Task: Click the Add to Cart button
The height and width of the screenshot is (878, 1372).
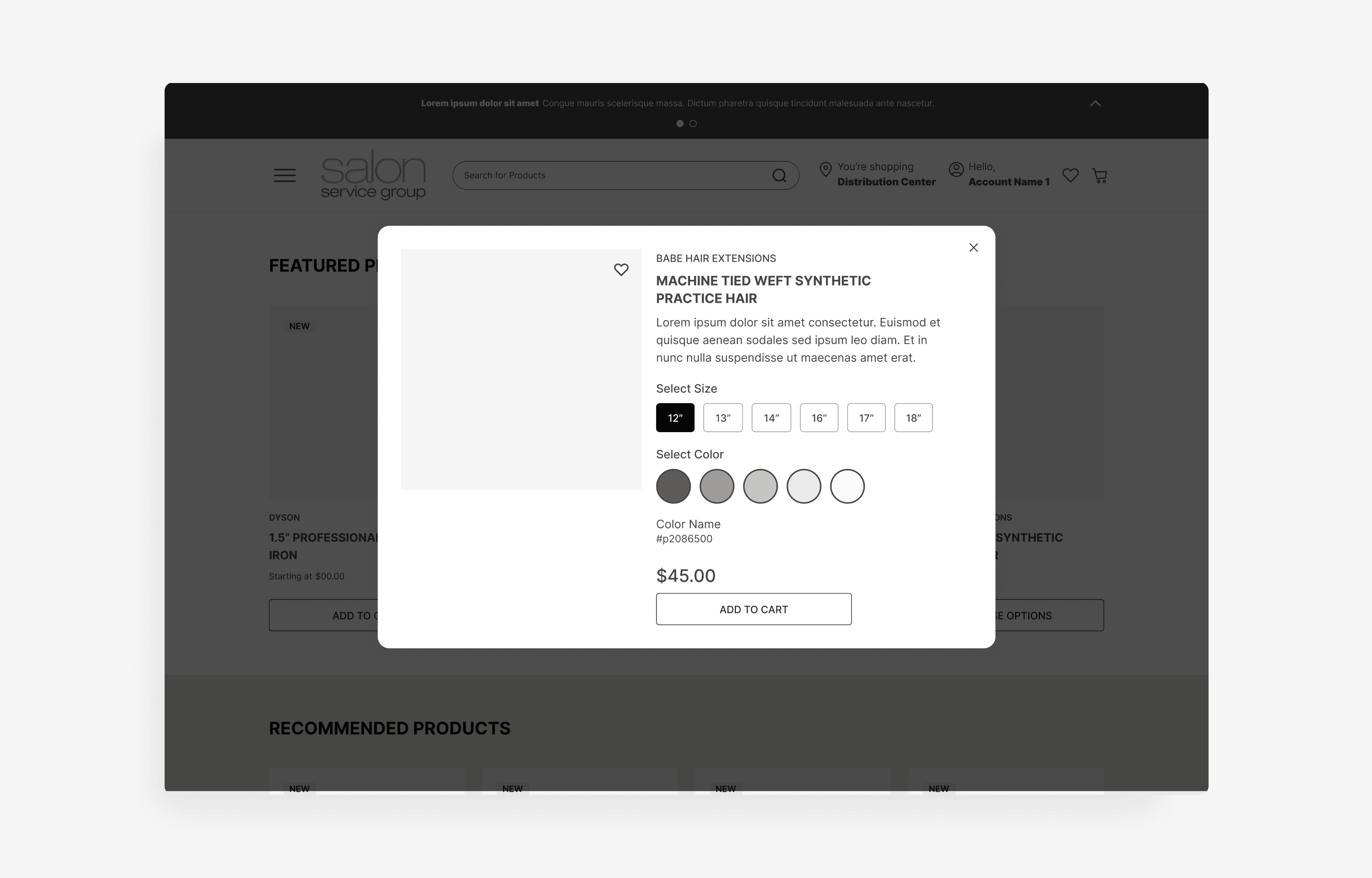Action: coord(754,610)
